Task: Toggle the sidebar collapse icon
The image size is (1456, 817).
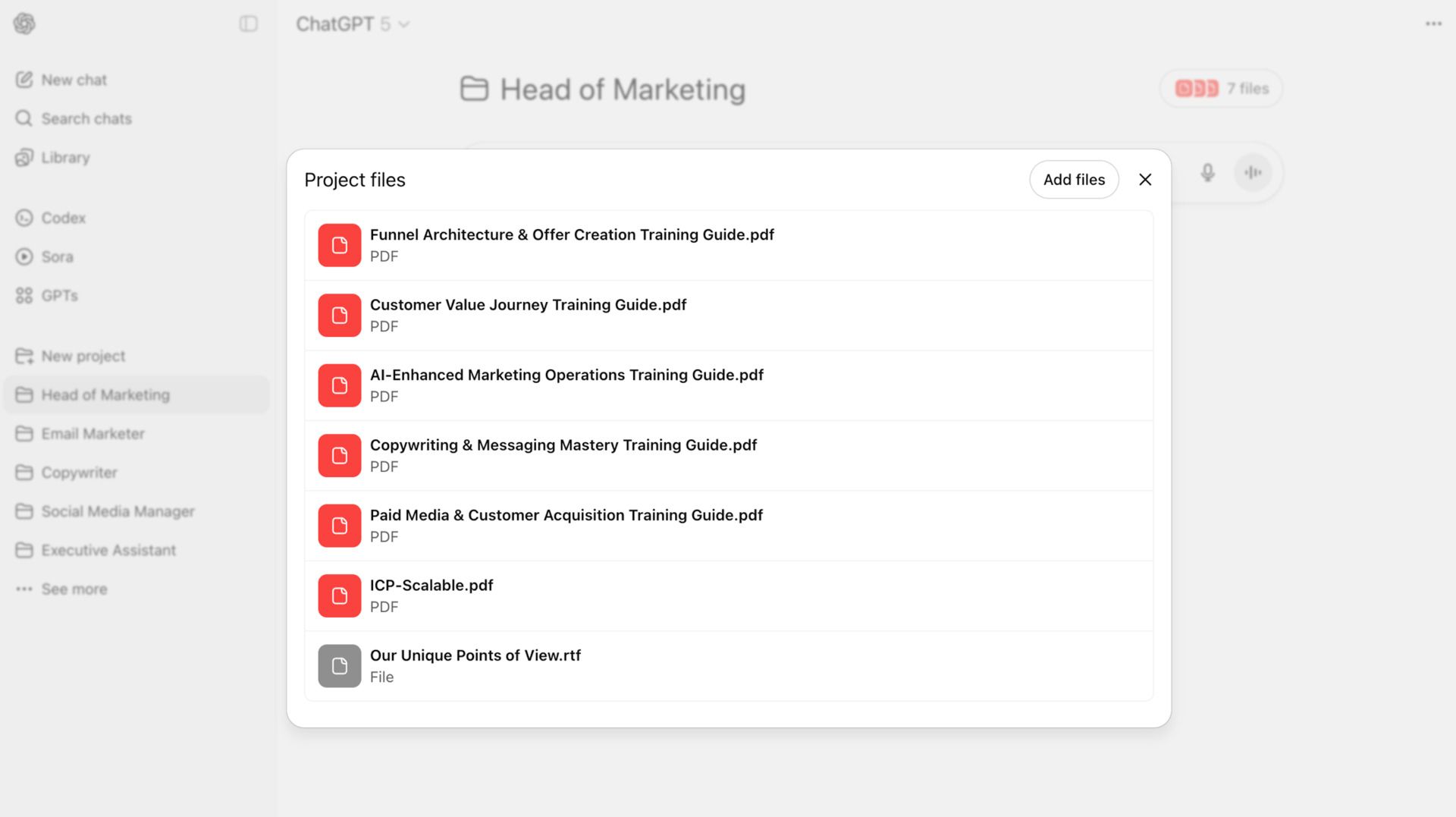Action: click(249, 24)
